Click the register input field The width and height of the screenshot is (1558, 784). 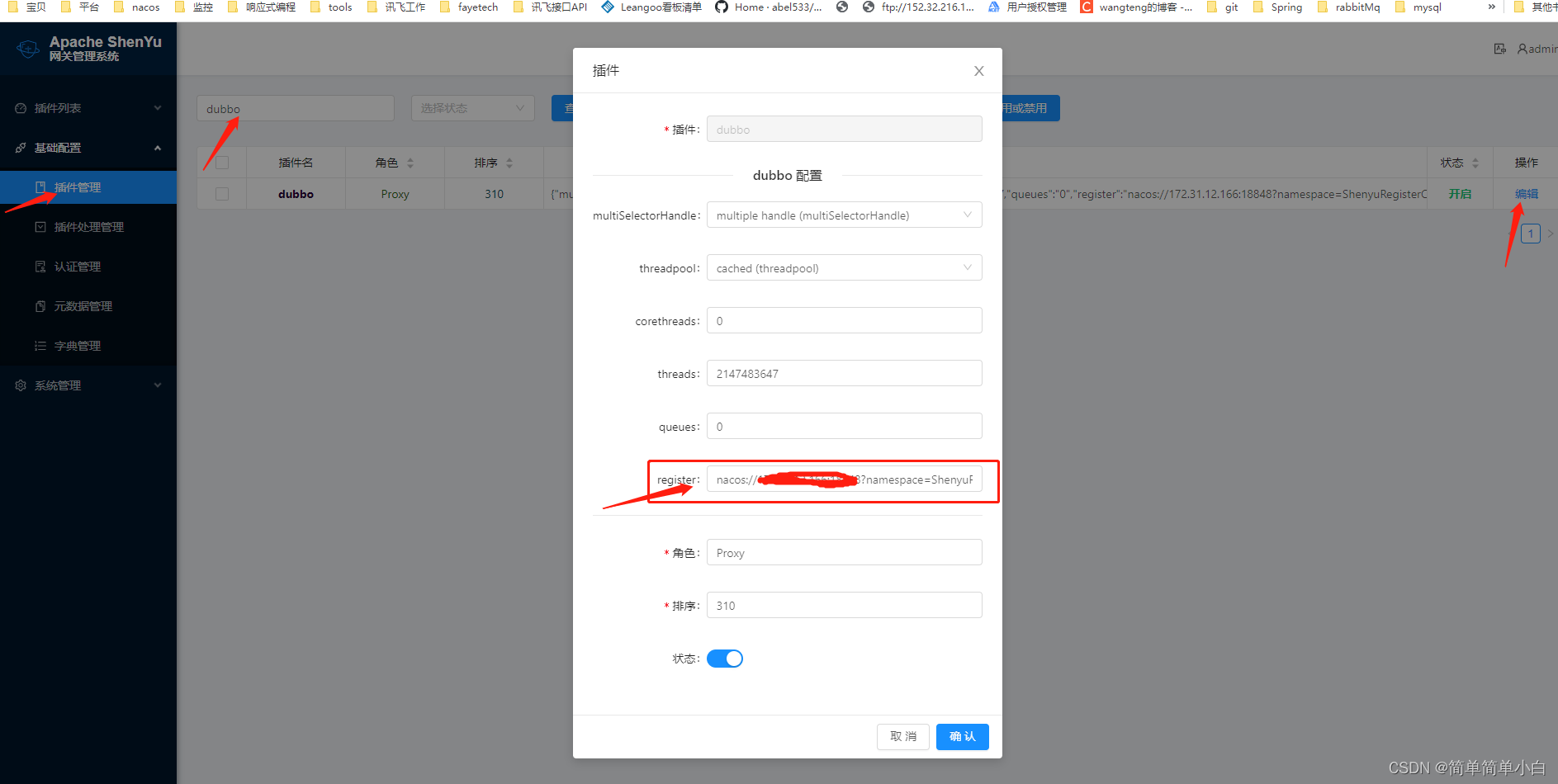coord(845,479)
